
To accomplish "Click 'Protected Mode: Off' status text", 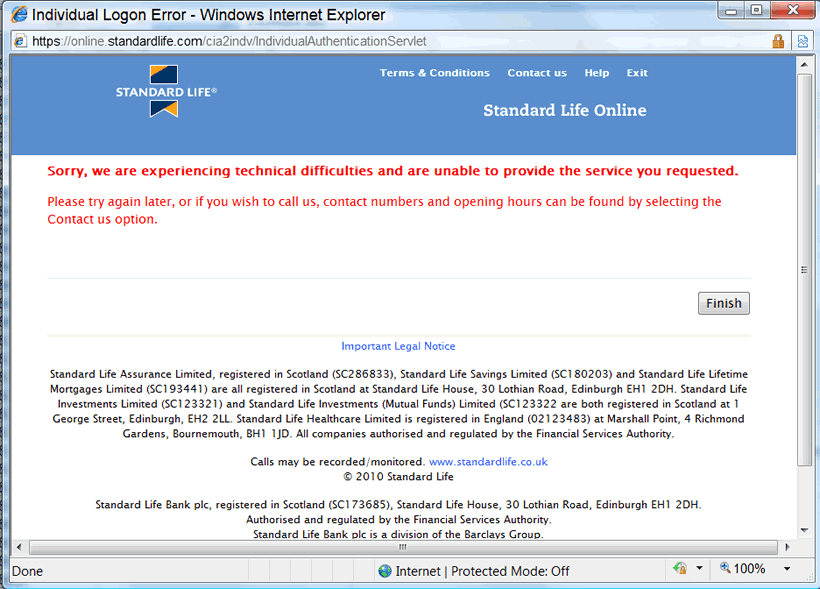I will pyautogui.click(x=510, y=571).
